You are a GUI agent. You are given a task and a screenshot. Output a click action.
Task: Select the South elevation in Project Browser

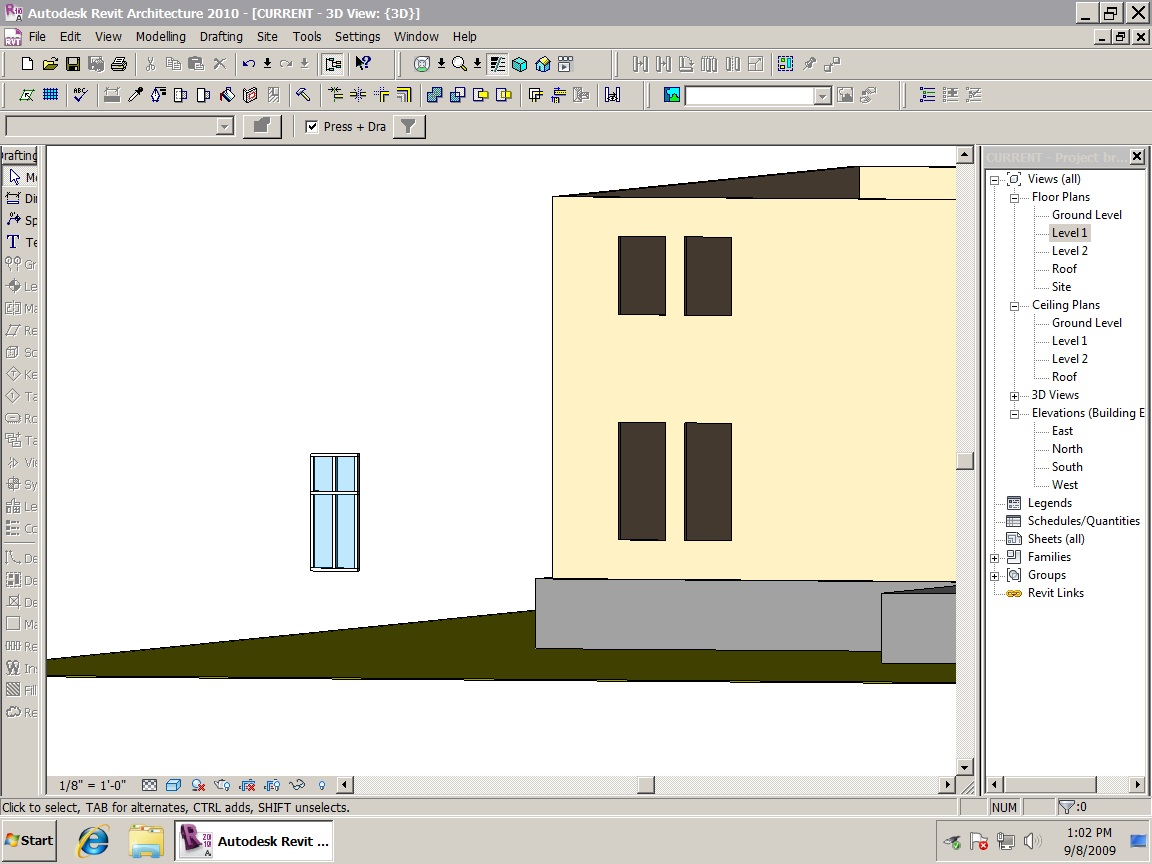1066,467
